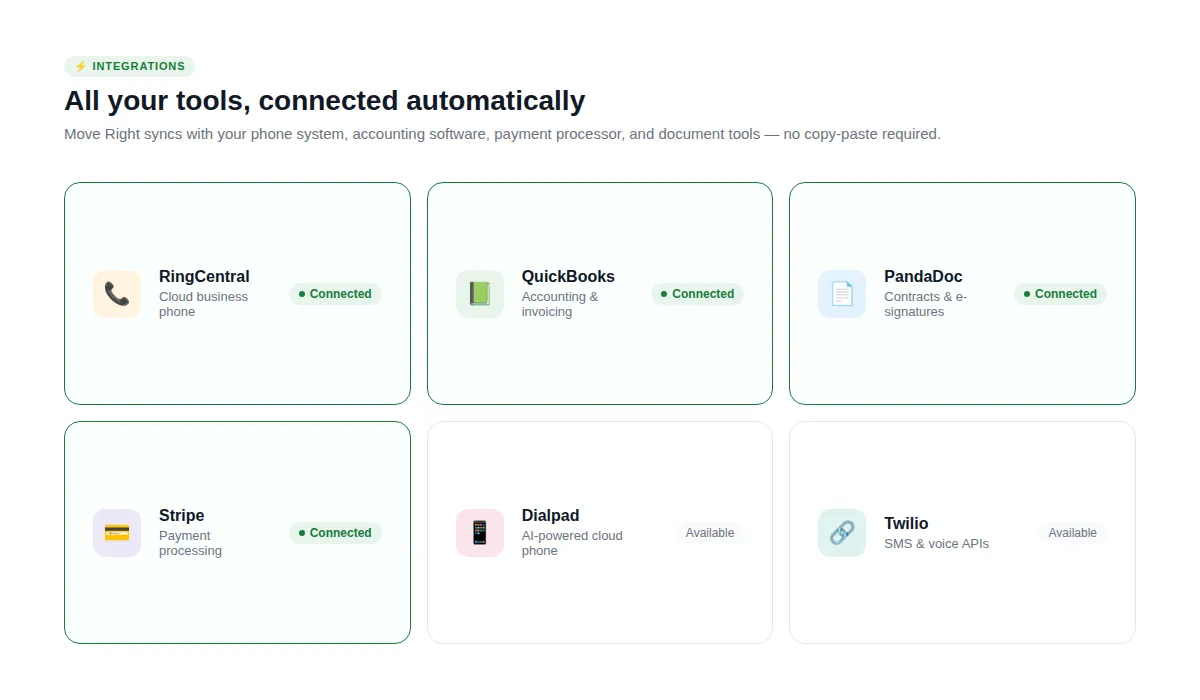Viewport: 1200px width, 700px height.
Task: Toggle PandaDoc's Connected indicator
Action: click(x=1060, y=294)
